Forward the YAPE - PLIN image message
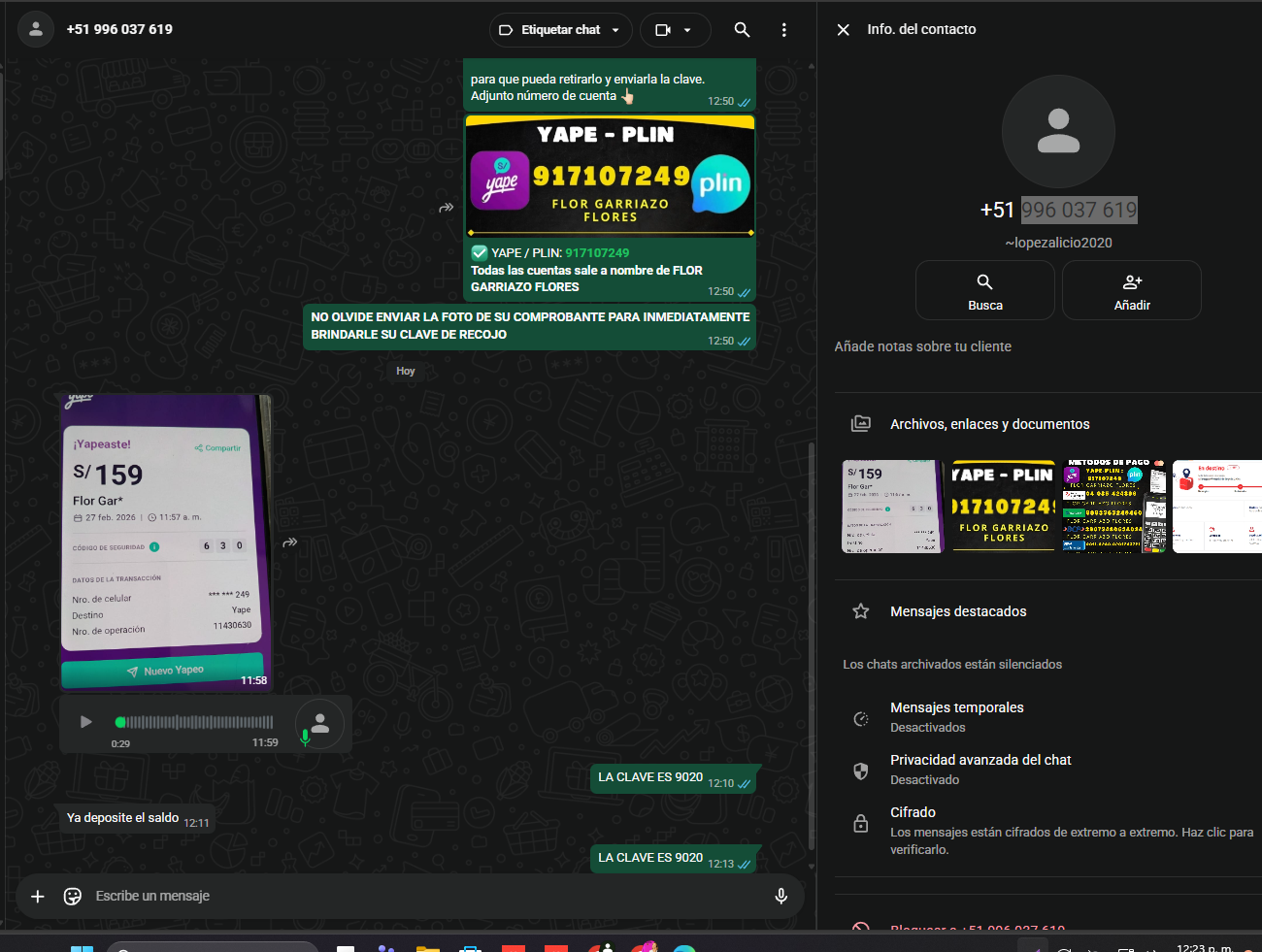This screenshot has height=952, width=1262. pyautogui.click(x=447, y=208)
